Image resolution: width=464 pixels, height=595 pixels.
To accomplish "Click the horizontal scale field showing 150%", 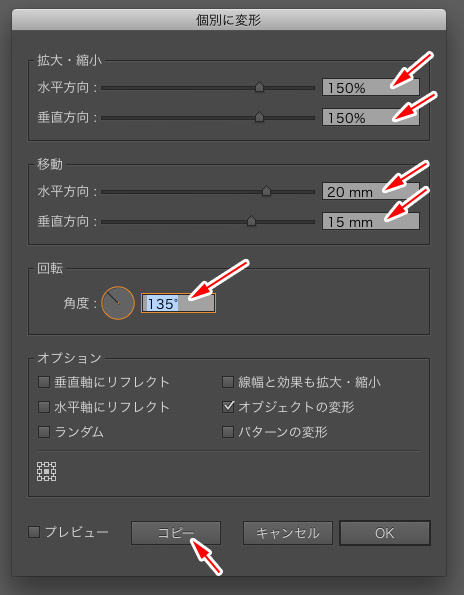I will tap(371, 87).
